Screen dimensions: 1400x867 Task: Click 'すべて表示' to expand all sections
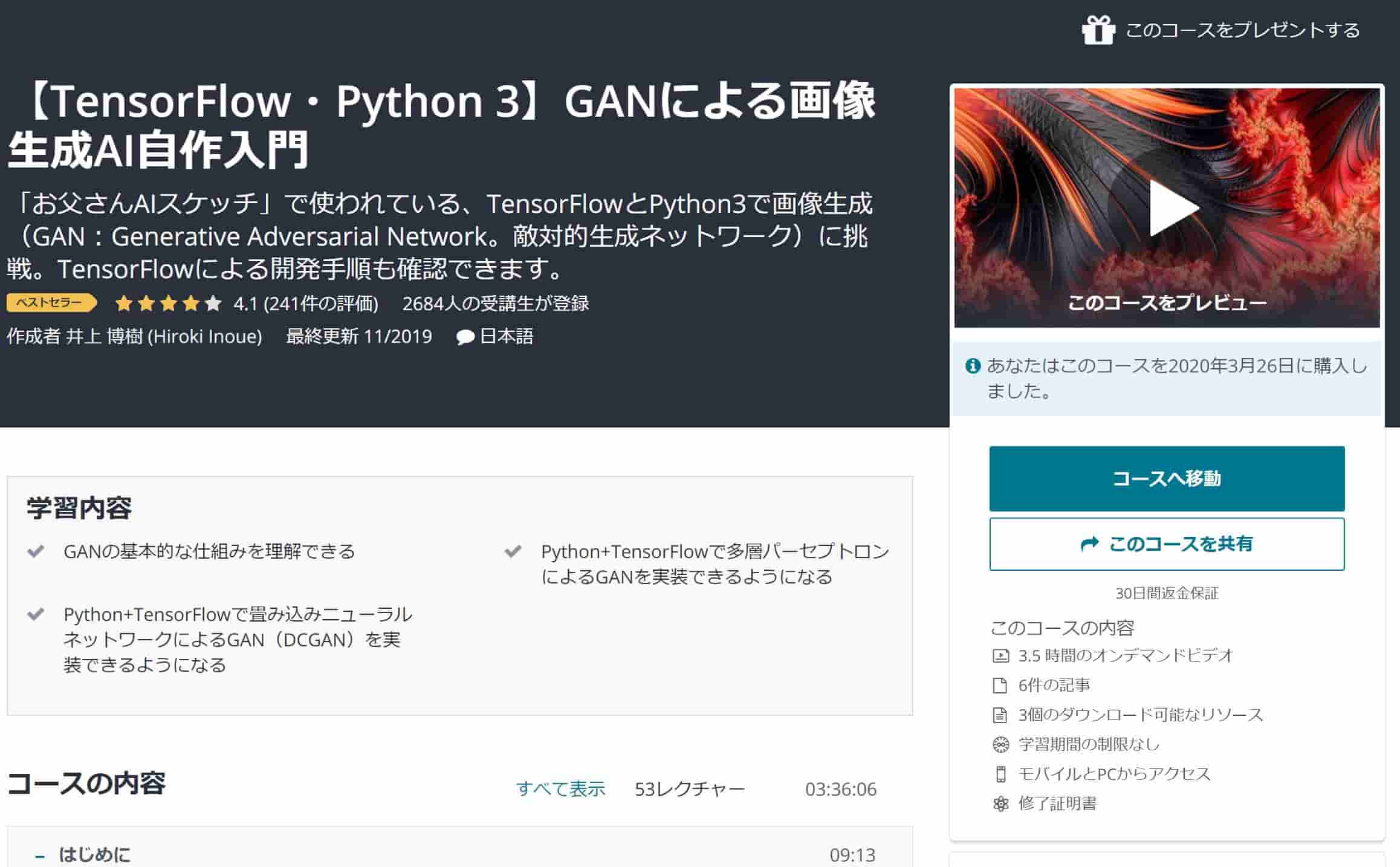[560, 788]
